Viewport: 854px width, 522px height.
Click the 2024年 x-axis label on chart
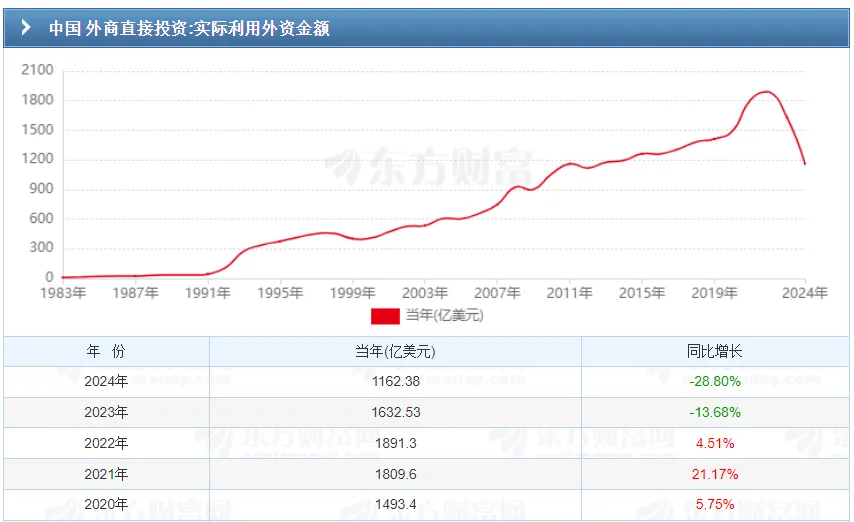tap(805, 293)
